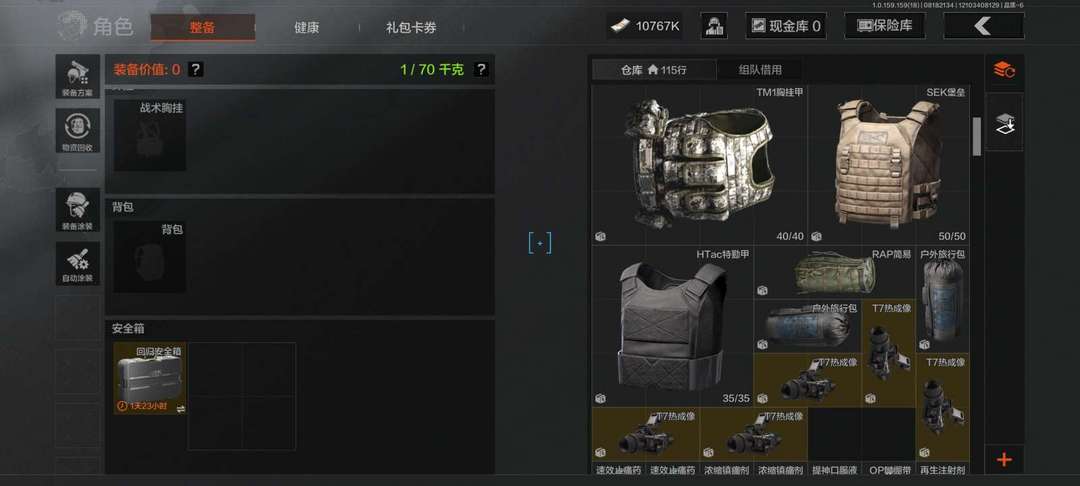This screenshot has height=486, width=1080.
Task: Switch to the 健康 tab
Action: point(307,28)
